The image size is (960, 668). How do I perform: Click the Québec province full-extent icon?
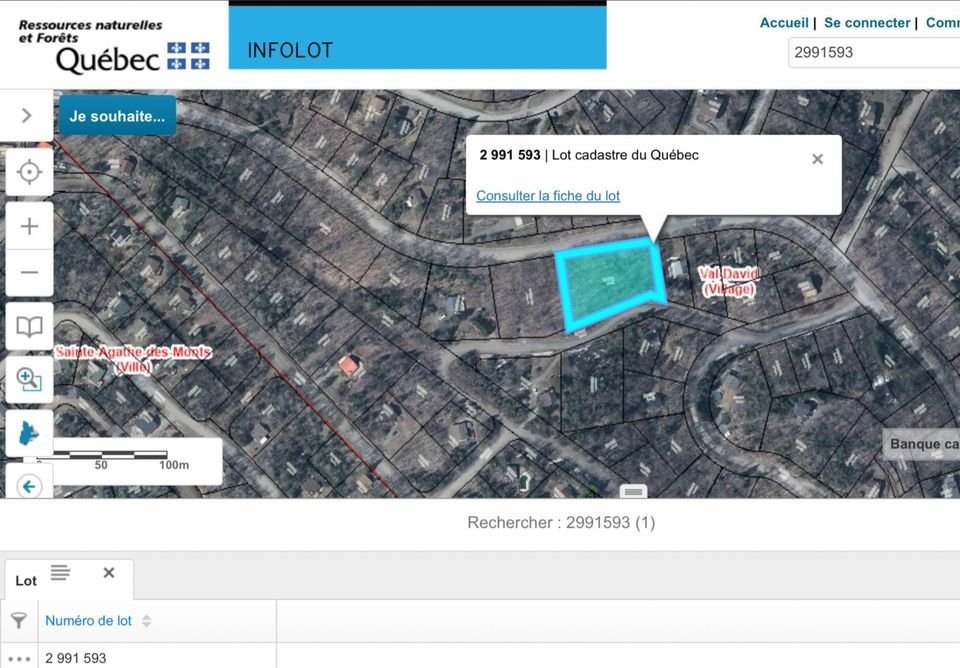(29, 435)
